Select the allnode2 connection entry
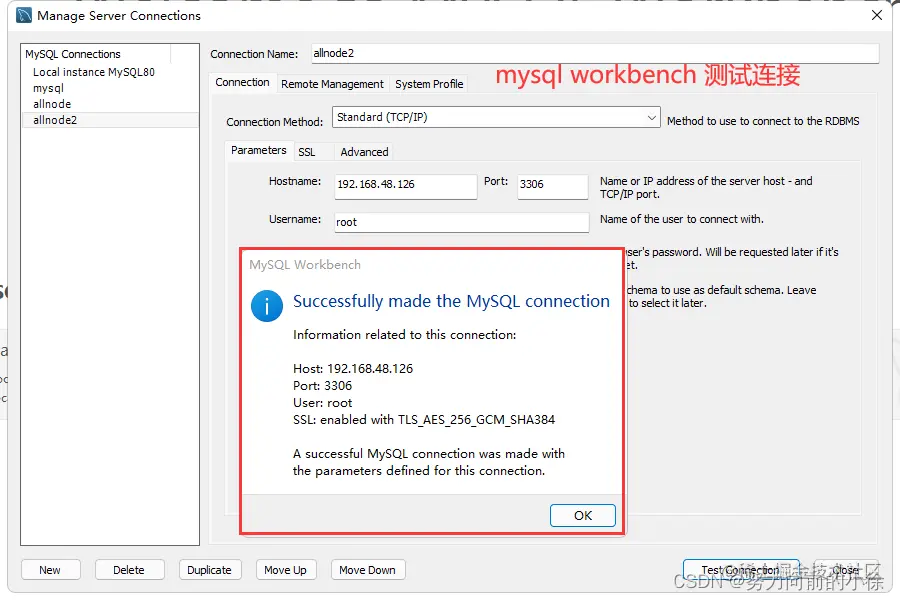 [110, 120]
